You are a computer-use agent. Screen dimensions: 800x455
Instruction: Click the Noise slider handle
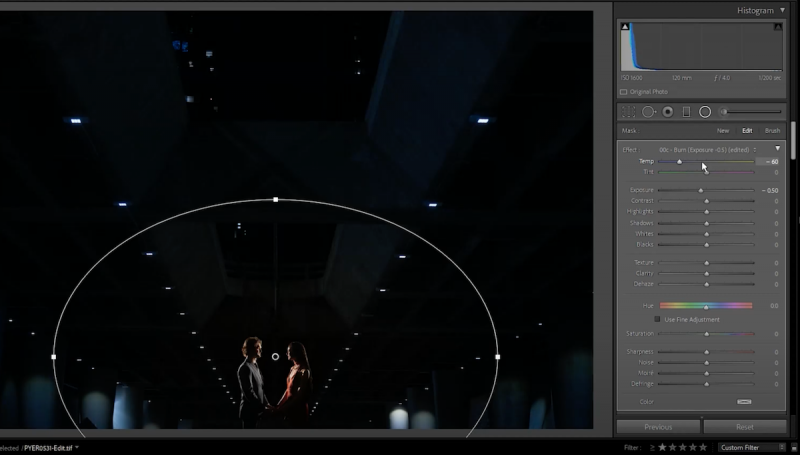click(x=707, y=363)
